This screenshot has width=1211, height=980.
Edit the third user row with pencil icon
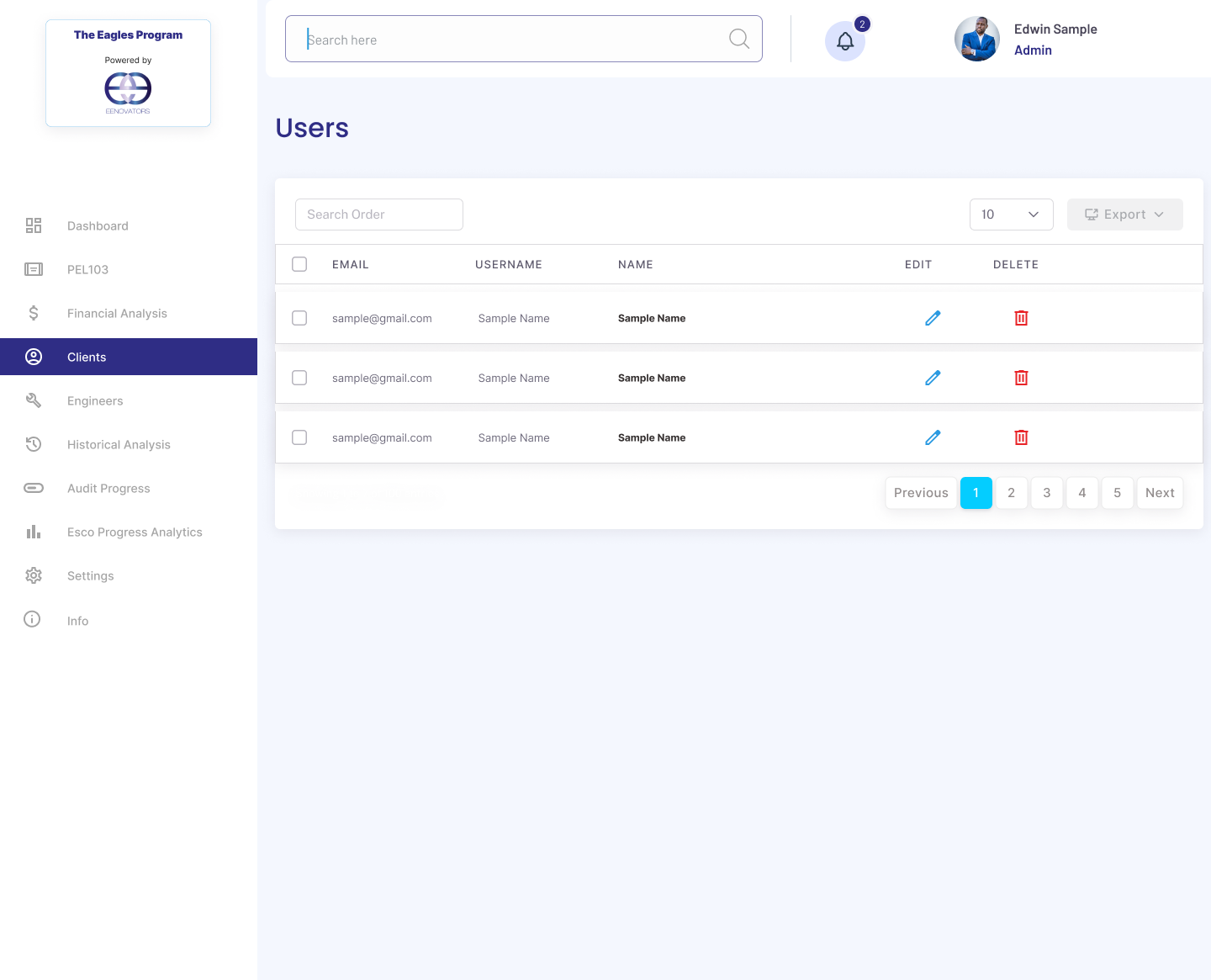click(933, 437)
